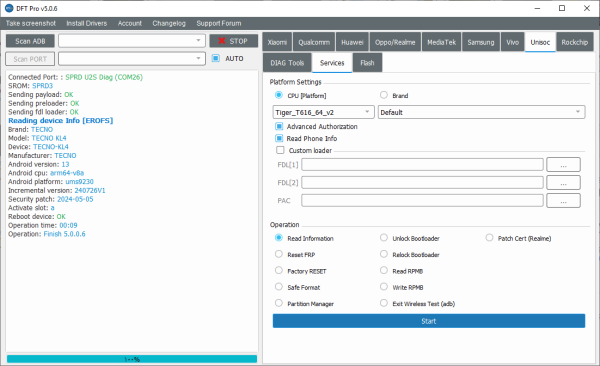Switch to the Huawei tab
The height and width of the screenshot is (366, 600).
[352, 42]
